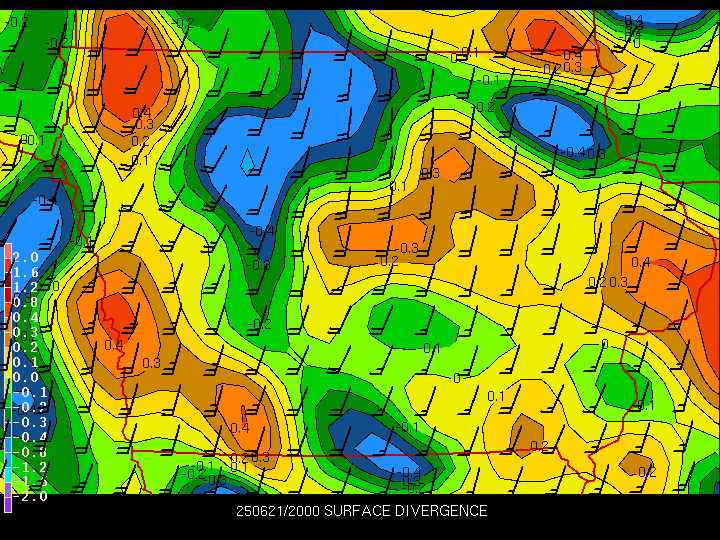Viewport: 720px width, 540px height.
Task: Click the 0.4 label in upper-left red zone
Action: [x=143, y=112]
